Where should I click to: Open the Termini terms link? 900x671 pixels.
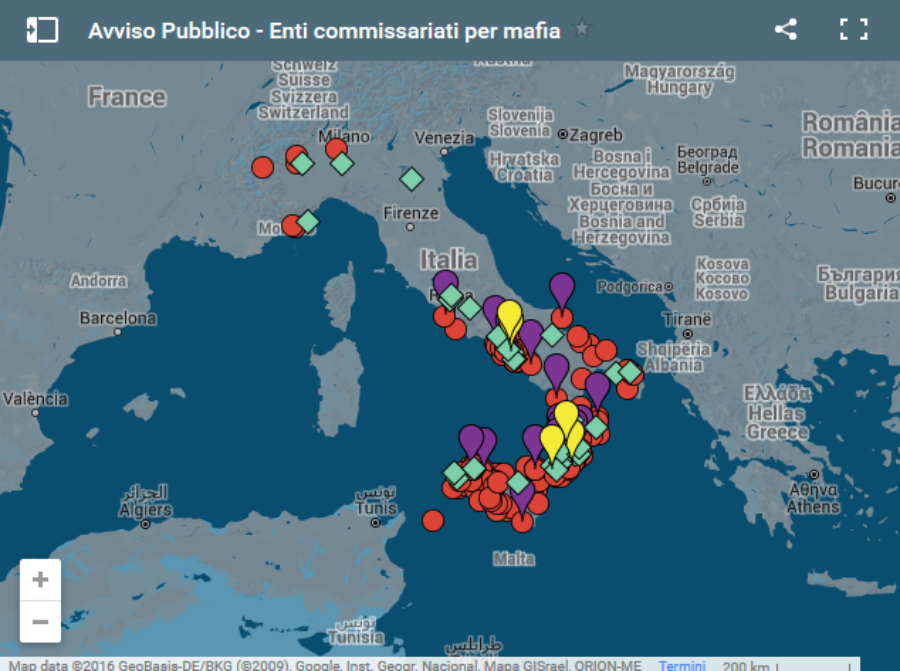pos(682,665)
